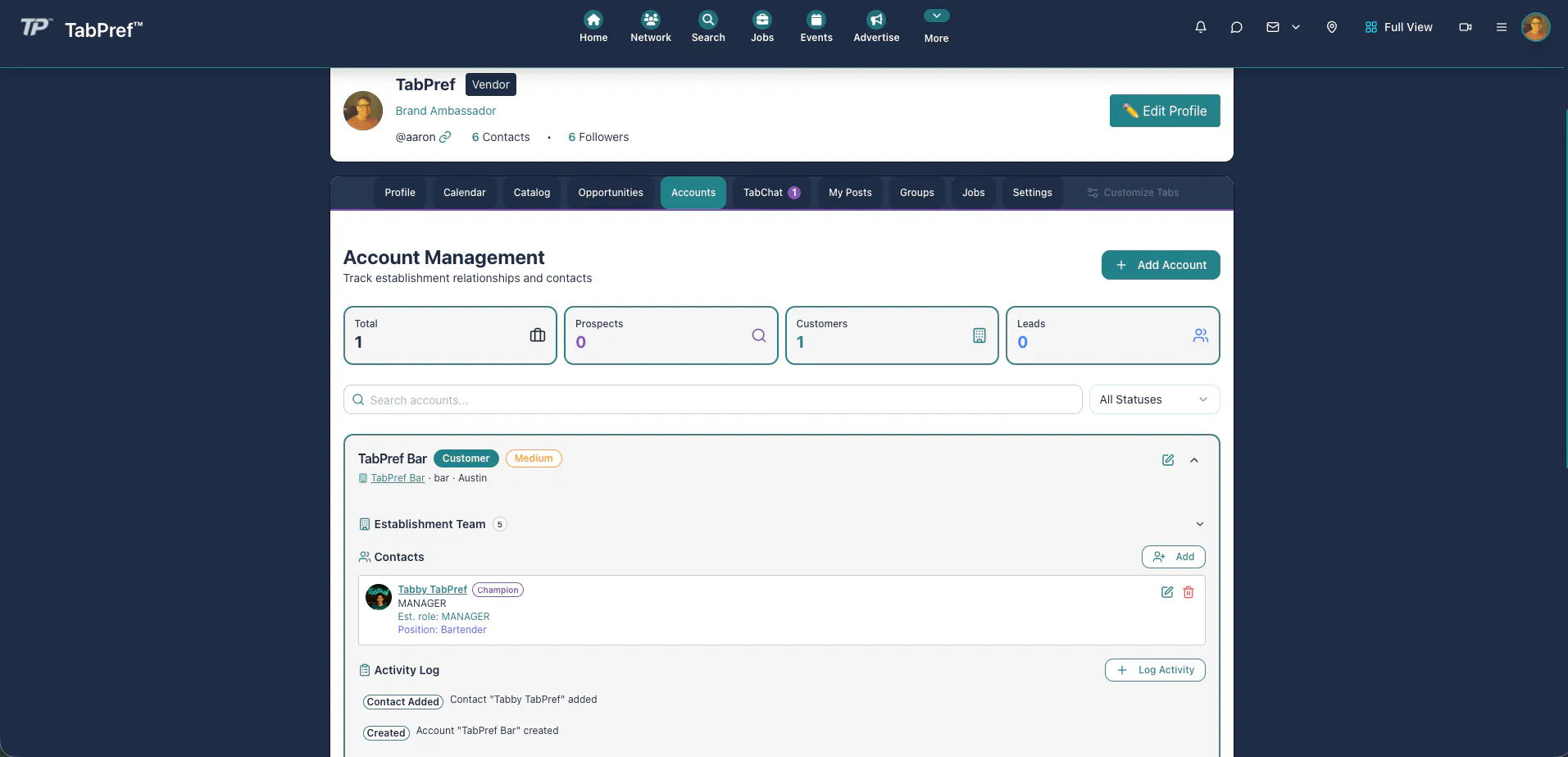1568x757 pixels.
Task: Click the location pin icon
Action: coord(1332,27)
